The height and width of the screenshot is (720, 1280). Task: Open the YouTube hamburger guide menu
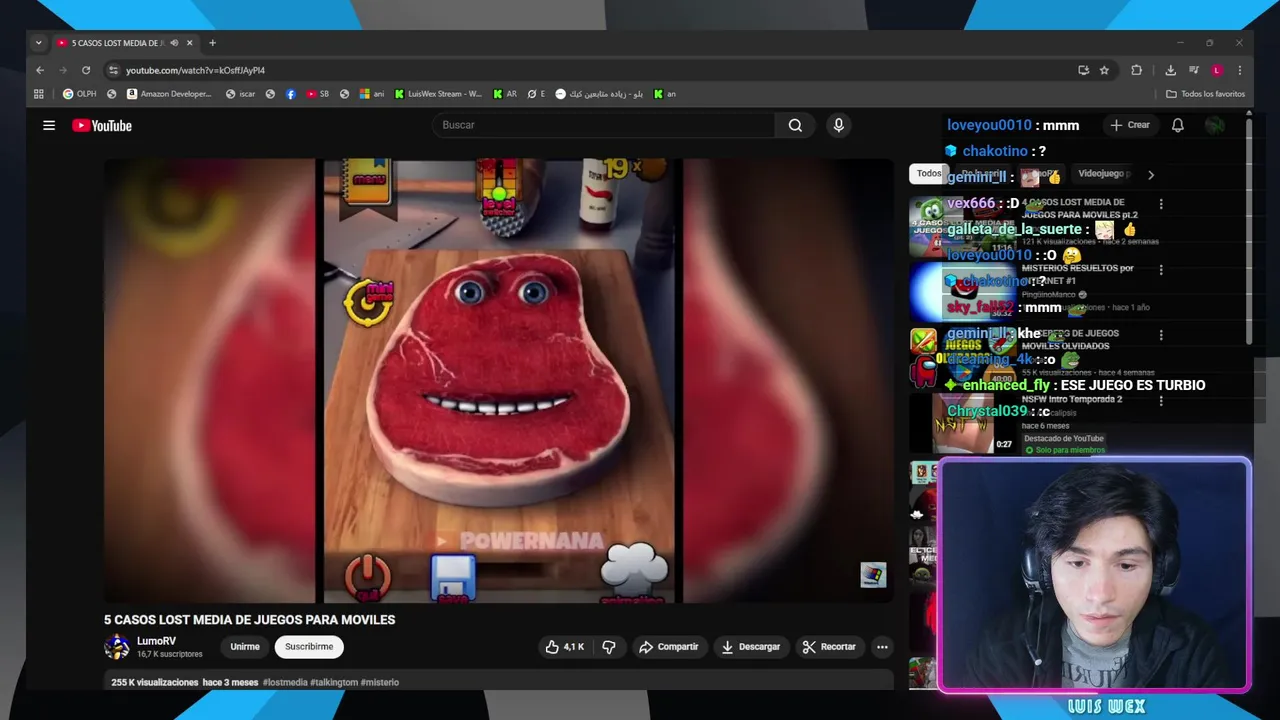click(x=49, y=125)
